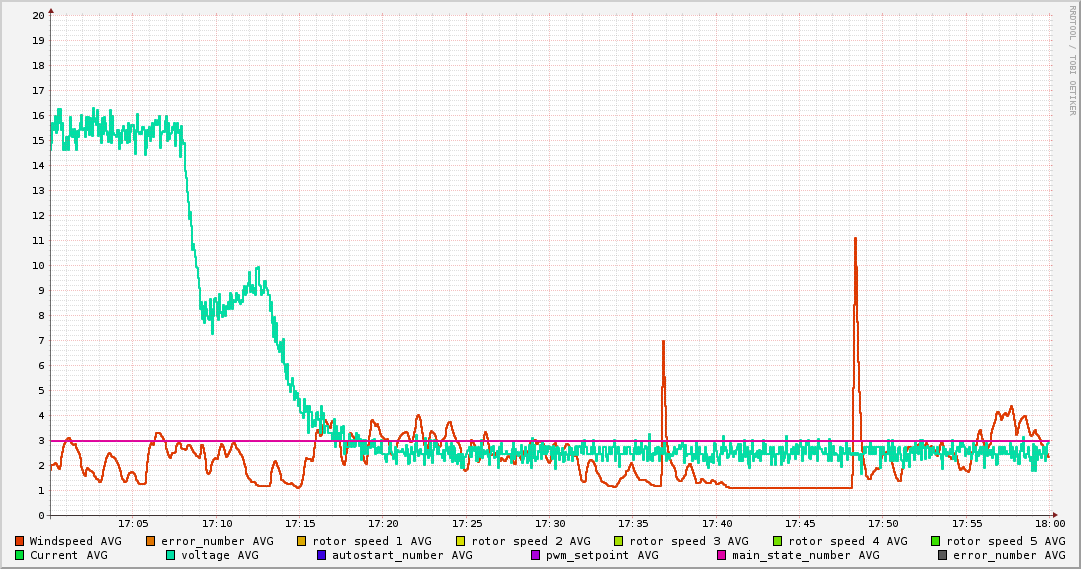1081x569 pixels.
Task: Click the 18:00 time axis label
Action: (1050, 523)
